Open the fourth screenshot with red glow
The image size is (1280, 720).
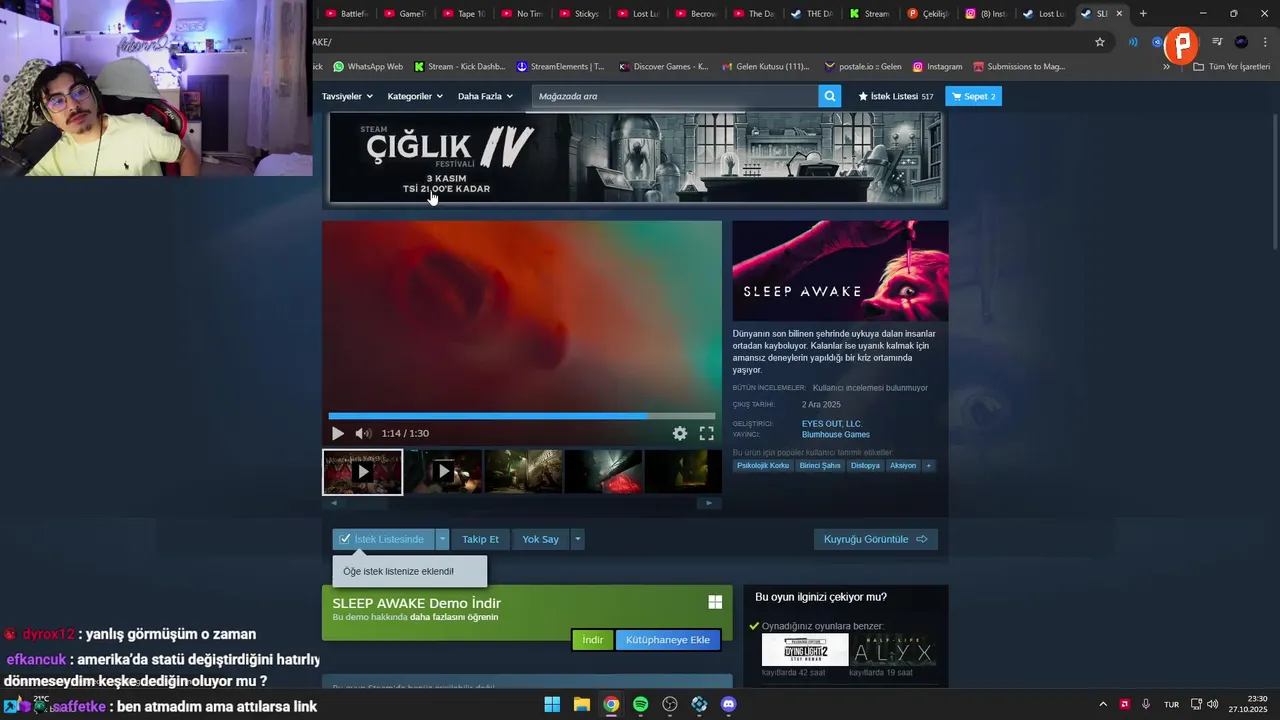[603, 472]
